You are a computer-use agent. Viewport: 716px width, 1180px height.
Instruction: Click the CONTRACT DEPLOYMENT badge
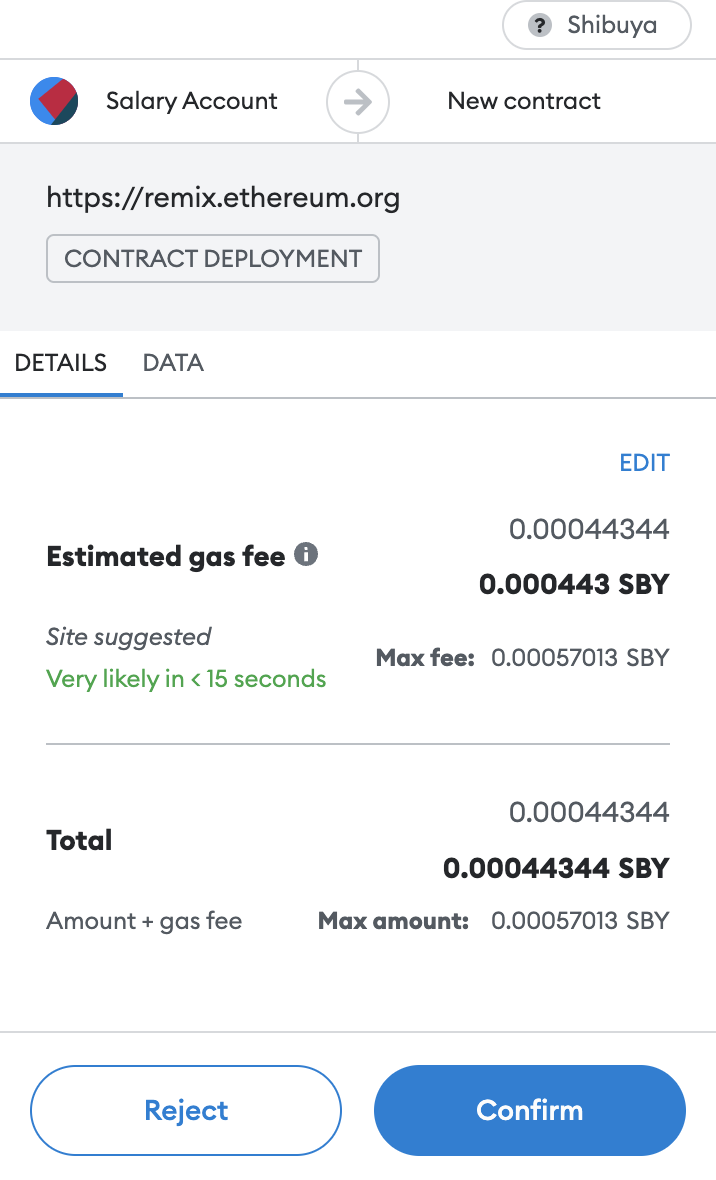click(x=213, y=259)
